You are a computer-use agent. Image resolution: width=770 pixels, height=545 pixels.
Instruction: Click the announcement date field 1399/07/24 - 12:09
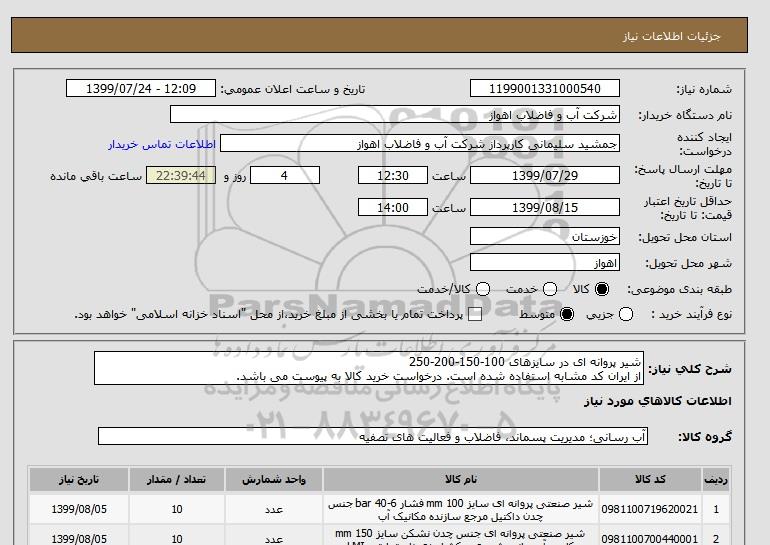141,88
